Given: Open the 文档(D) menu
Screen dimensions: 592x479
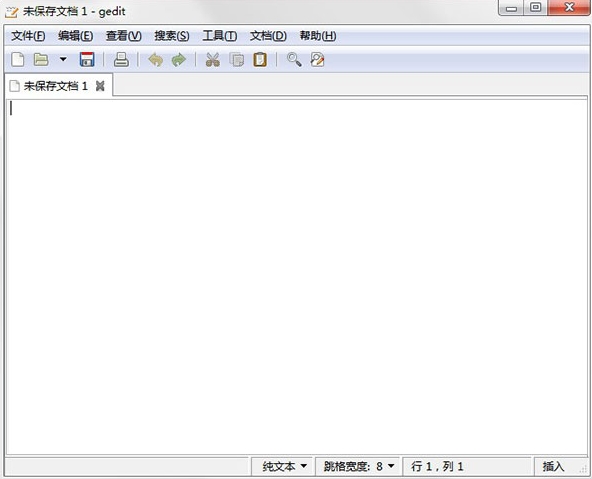Looking at the screenshot, I should click(x=268, y=36).
